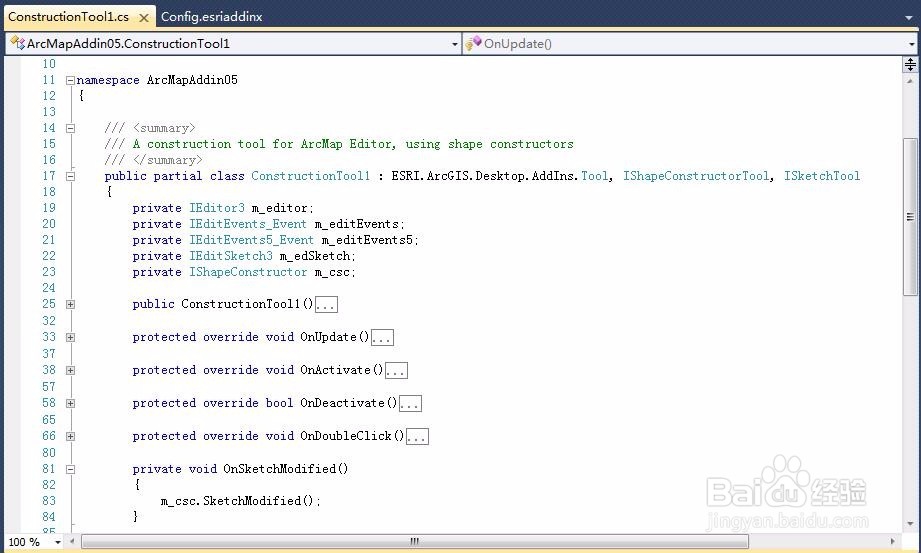Click 'OnSketchModified()' method name on line 81
The height and width of the screenshot is (553, 921).
coord(285,469)
